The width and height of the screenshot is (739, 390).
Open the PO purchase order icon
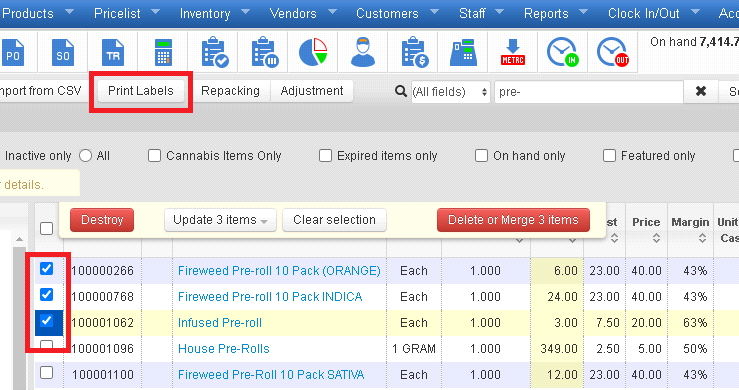point(13,52)
